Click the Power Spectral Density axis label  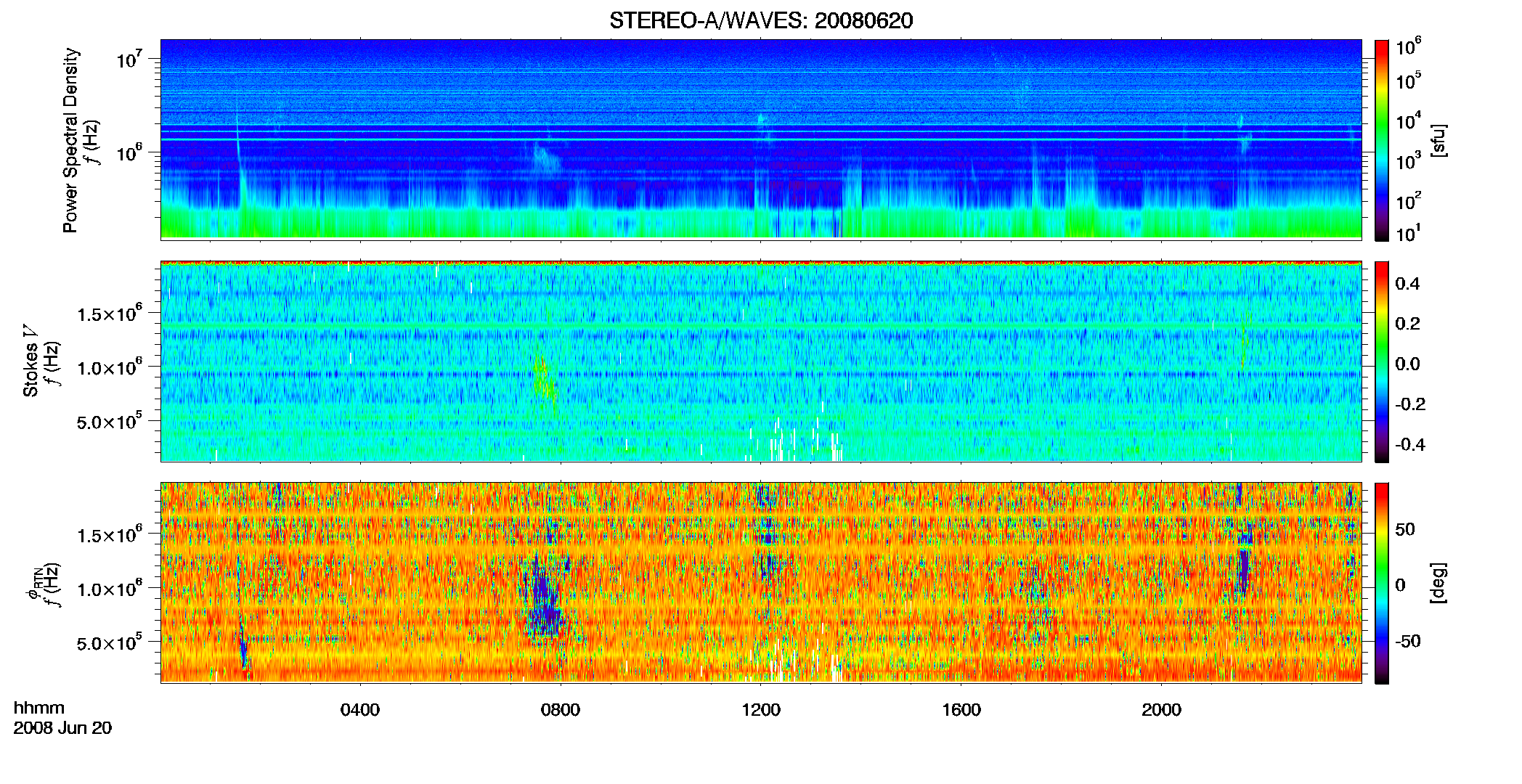tap(70, 140)
